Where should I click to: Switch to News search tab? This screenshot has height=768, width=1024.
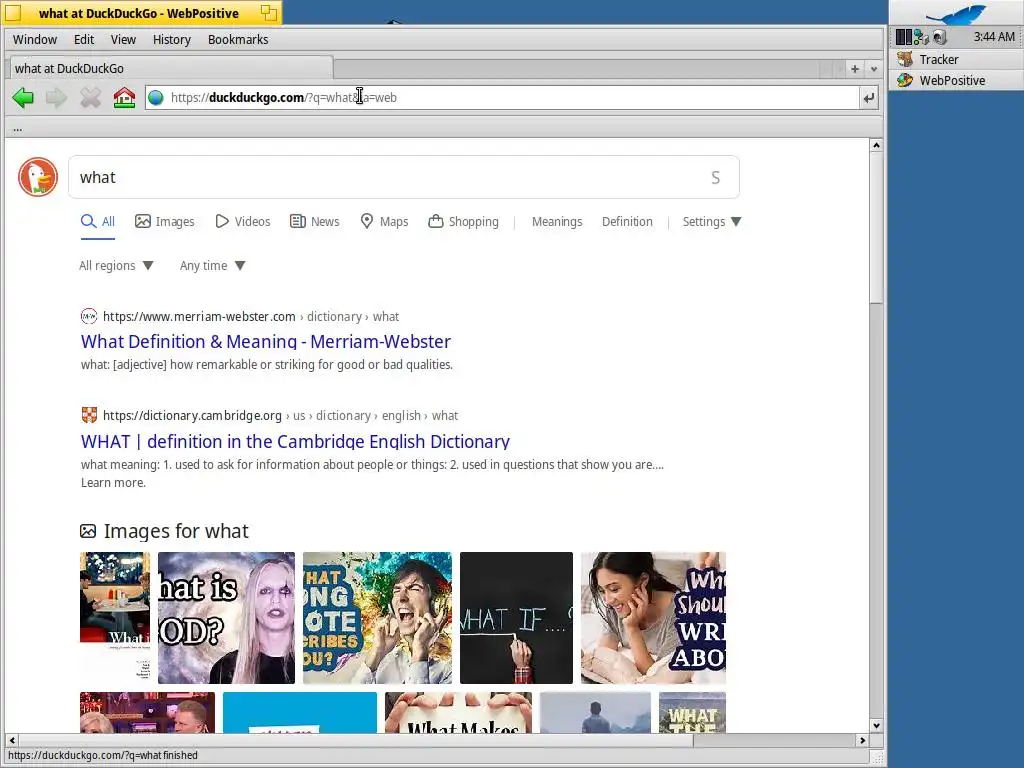(315, 221)
